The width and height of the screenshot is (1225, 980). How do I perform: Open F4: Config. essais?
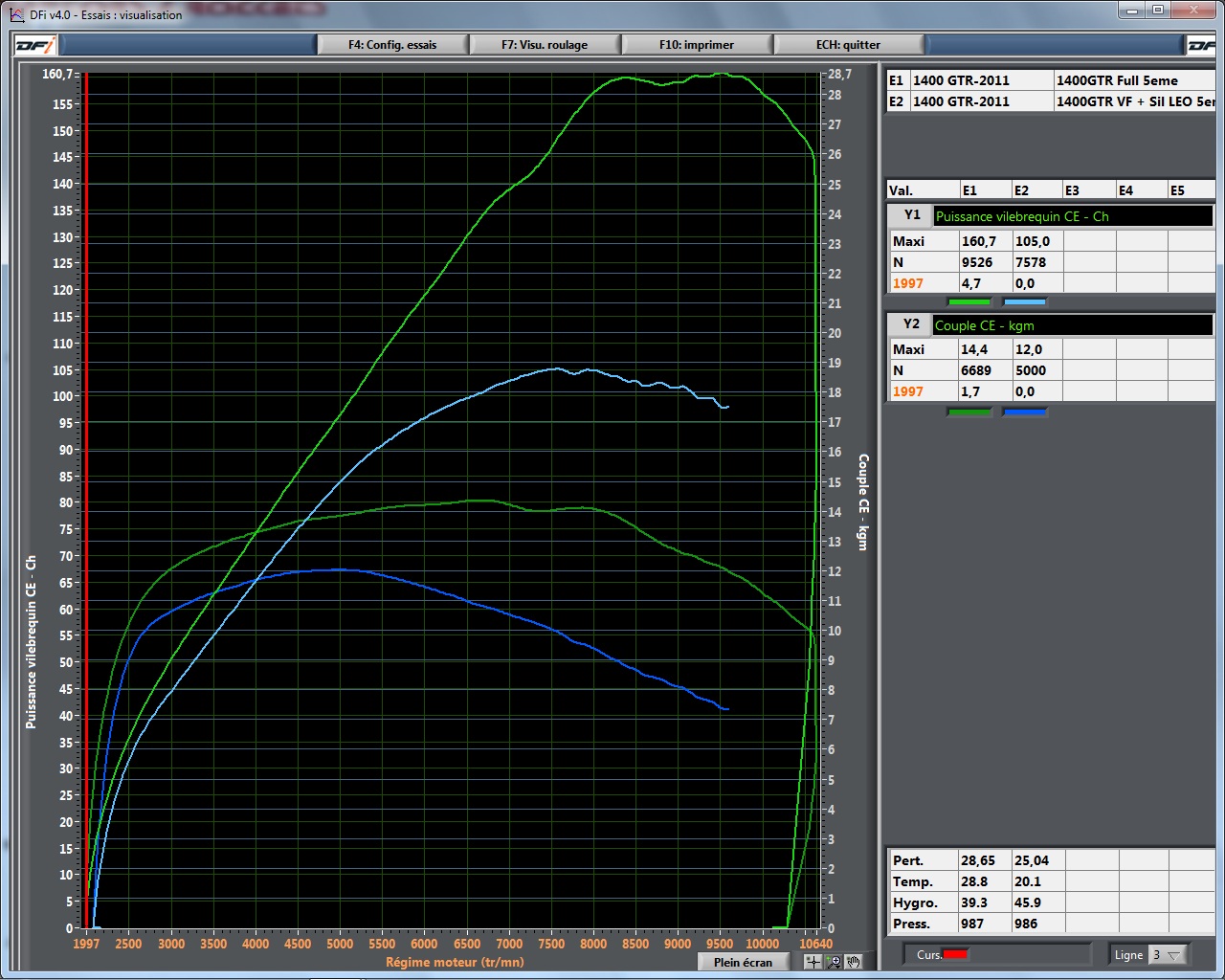pyautogui.click(x=392, y=45)
